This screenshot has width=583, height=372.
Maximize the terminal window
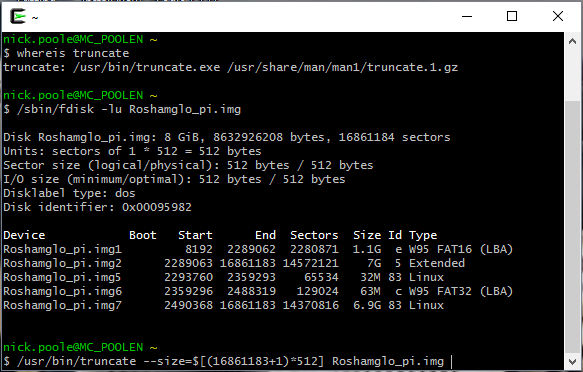pos(512,16)
